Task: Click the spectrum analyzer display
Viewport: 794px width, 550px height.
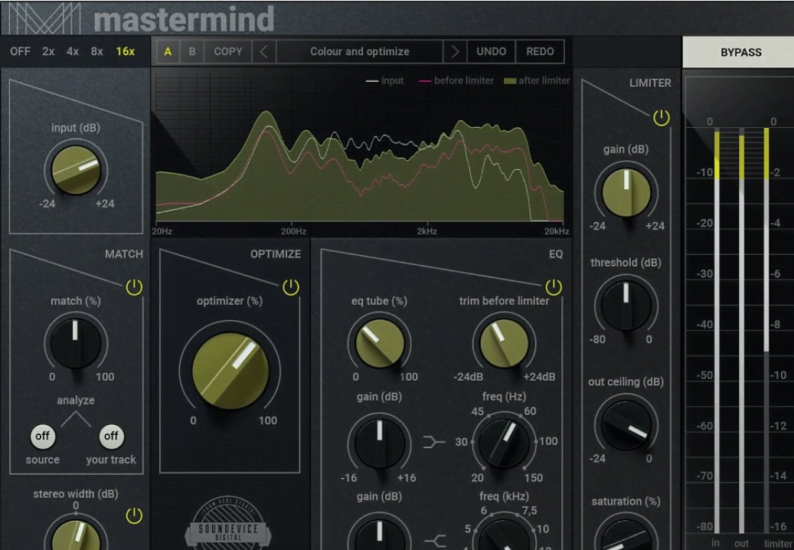Action: (x=361, y=147)
